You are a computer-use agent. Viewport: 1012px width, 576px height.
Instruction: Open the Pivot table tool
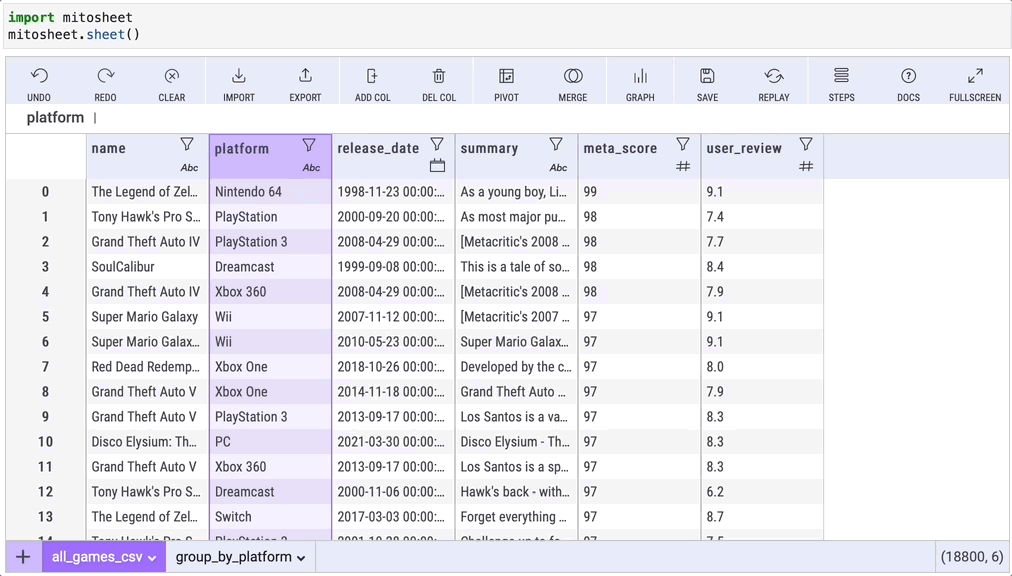point(506,83)
